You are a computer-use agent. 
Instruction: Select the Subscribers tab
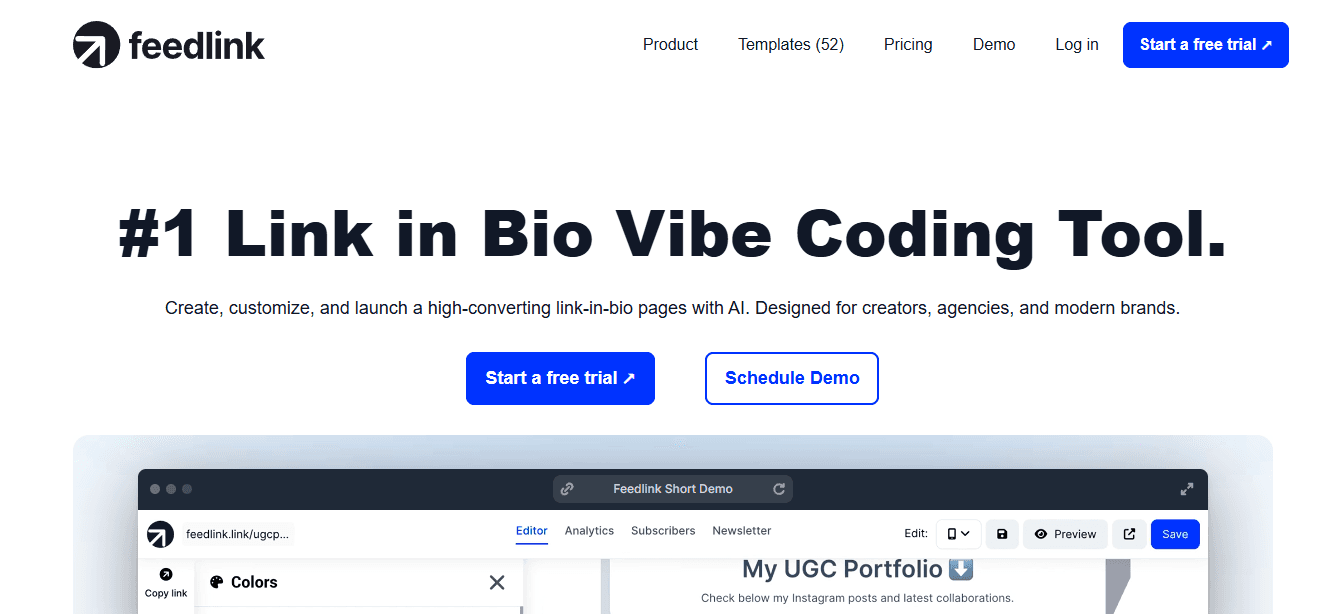coord(663,530)
